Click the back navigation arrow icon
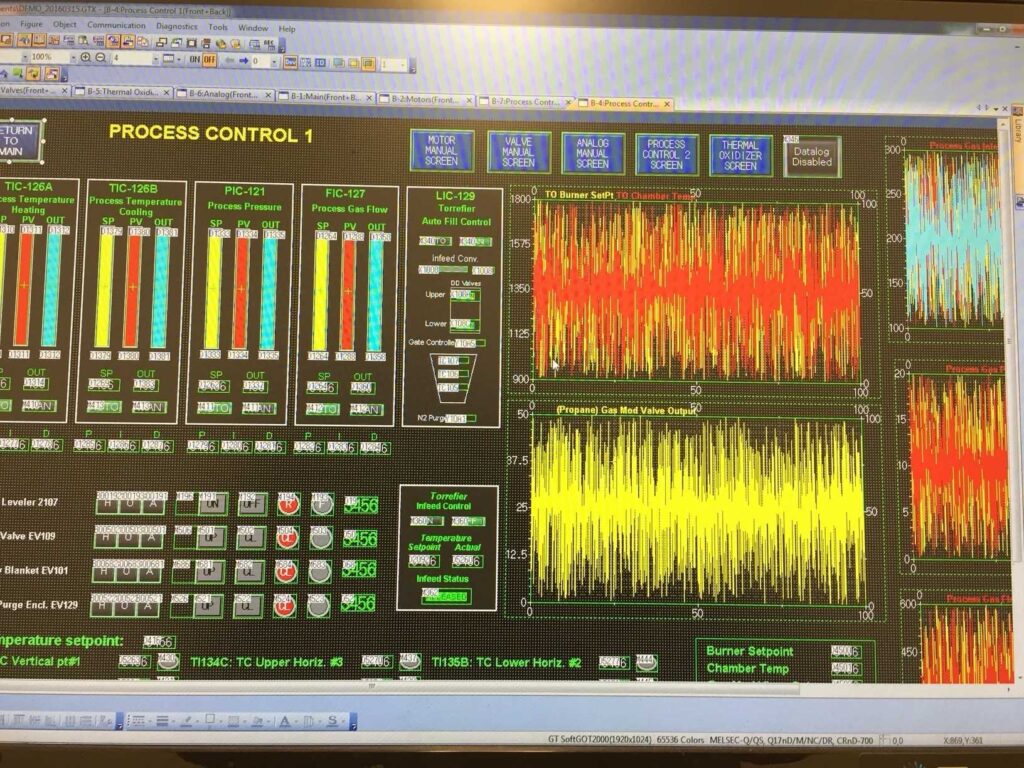The height and width of the screenshot is (768, 1024). pos(230,57)
